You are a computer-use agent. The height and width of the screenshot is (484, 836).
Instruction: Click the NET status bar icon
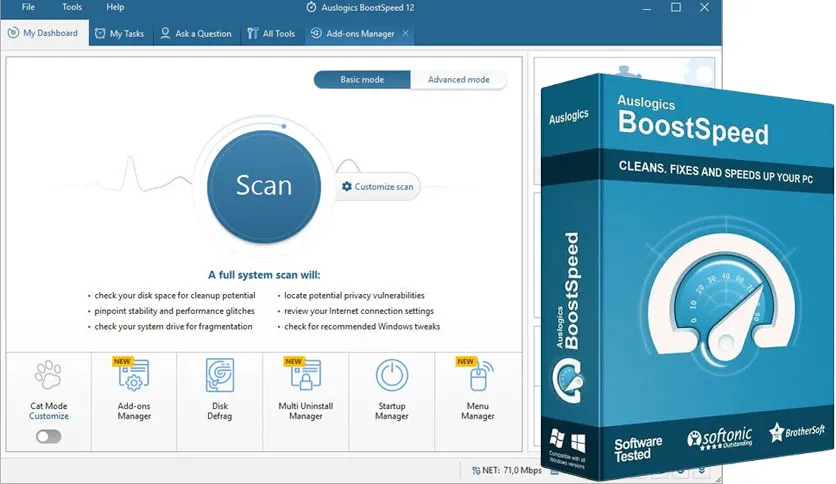(x=476, y=470)
